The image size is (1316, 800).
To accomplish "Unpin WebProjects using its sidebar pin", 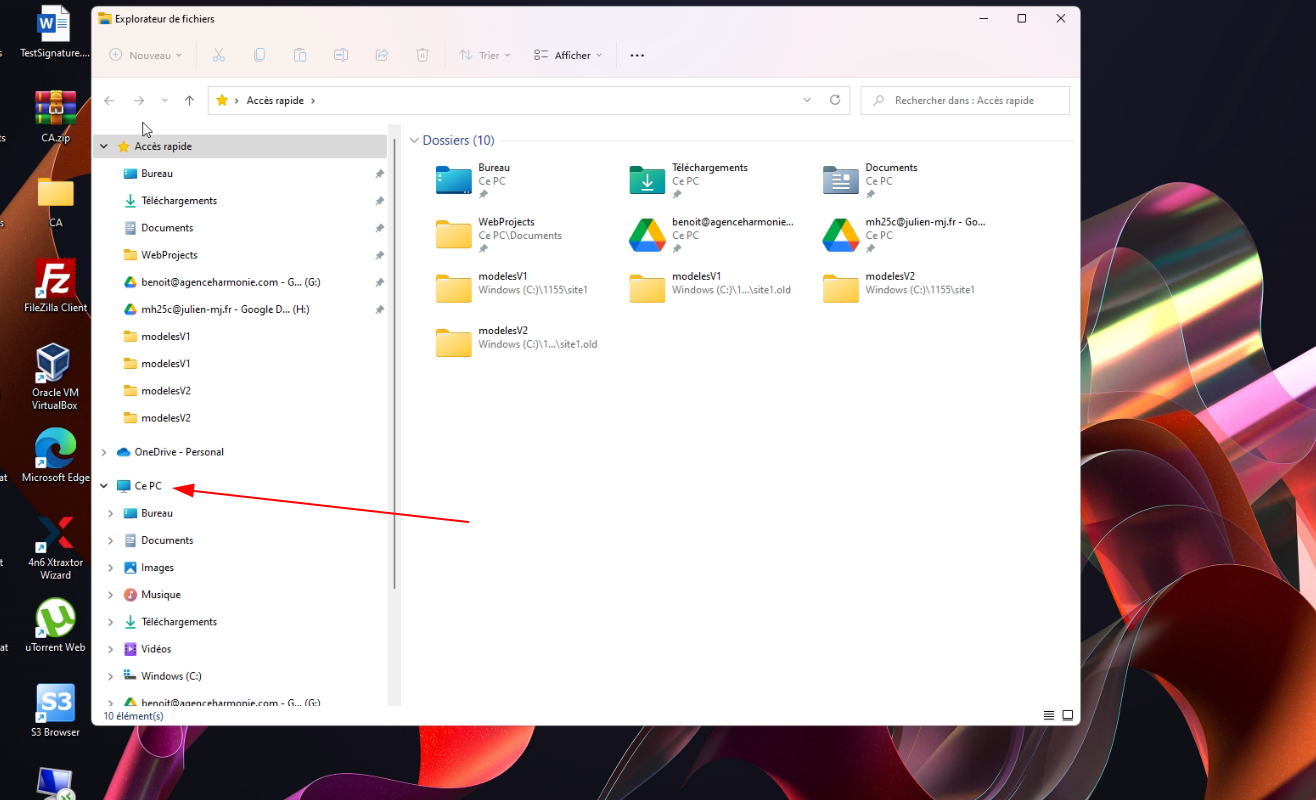I will [x=379, y=255].
